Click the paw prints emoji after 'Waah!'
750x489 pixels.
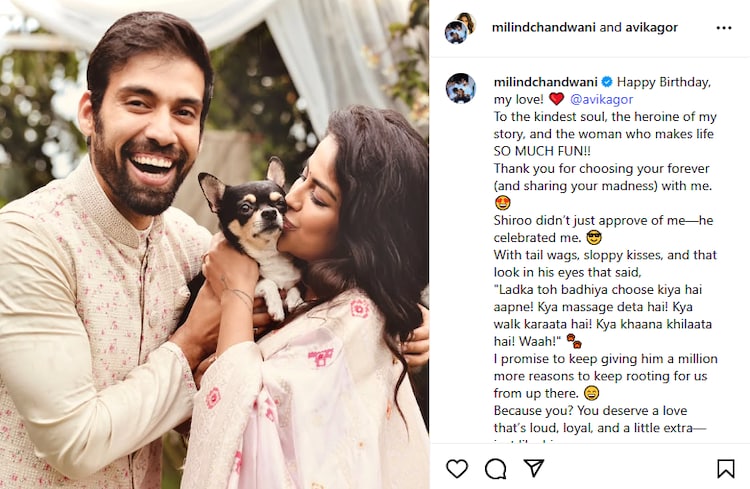574,341
